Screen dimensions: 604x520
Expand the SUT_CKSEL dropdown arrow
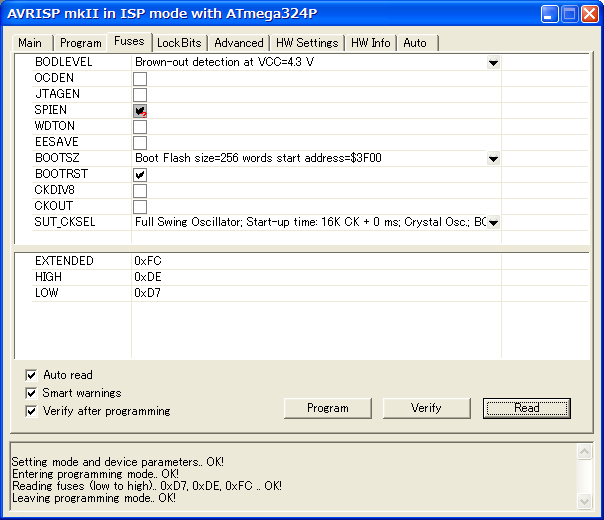(493, 222)
